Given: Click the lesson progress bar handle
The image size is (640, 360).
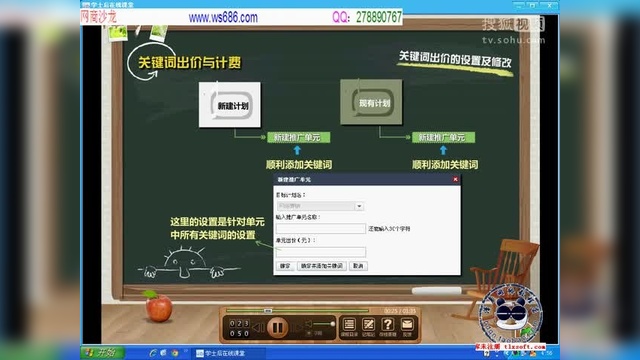Looking at the screenshot, I should [x=268, y=311].
